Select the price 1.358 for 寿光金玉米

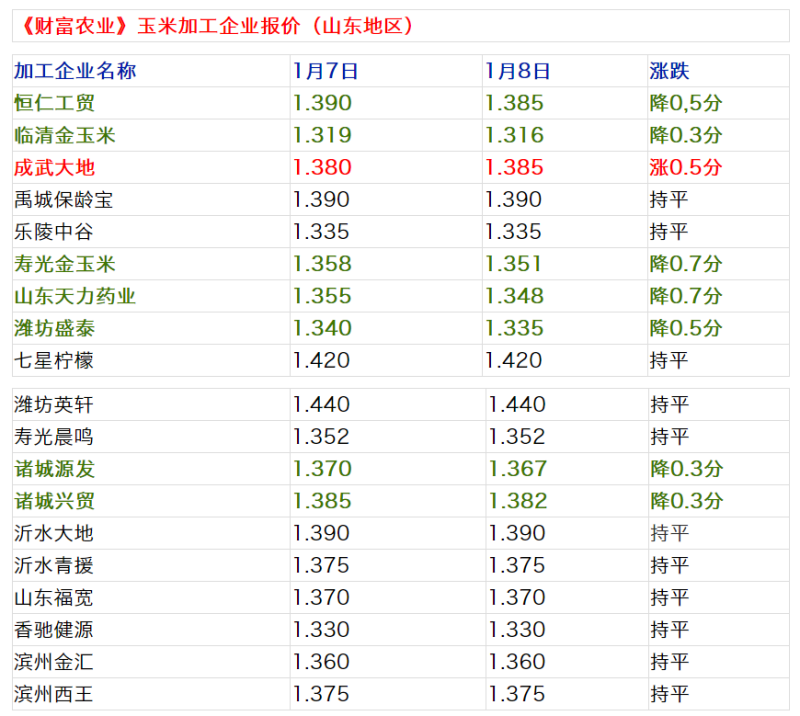tap(322, 264)
